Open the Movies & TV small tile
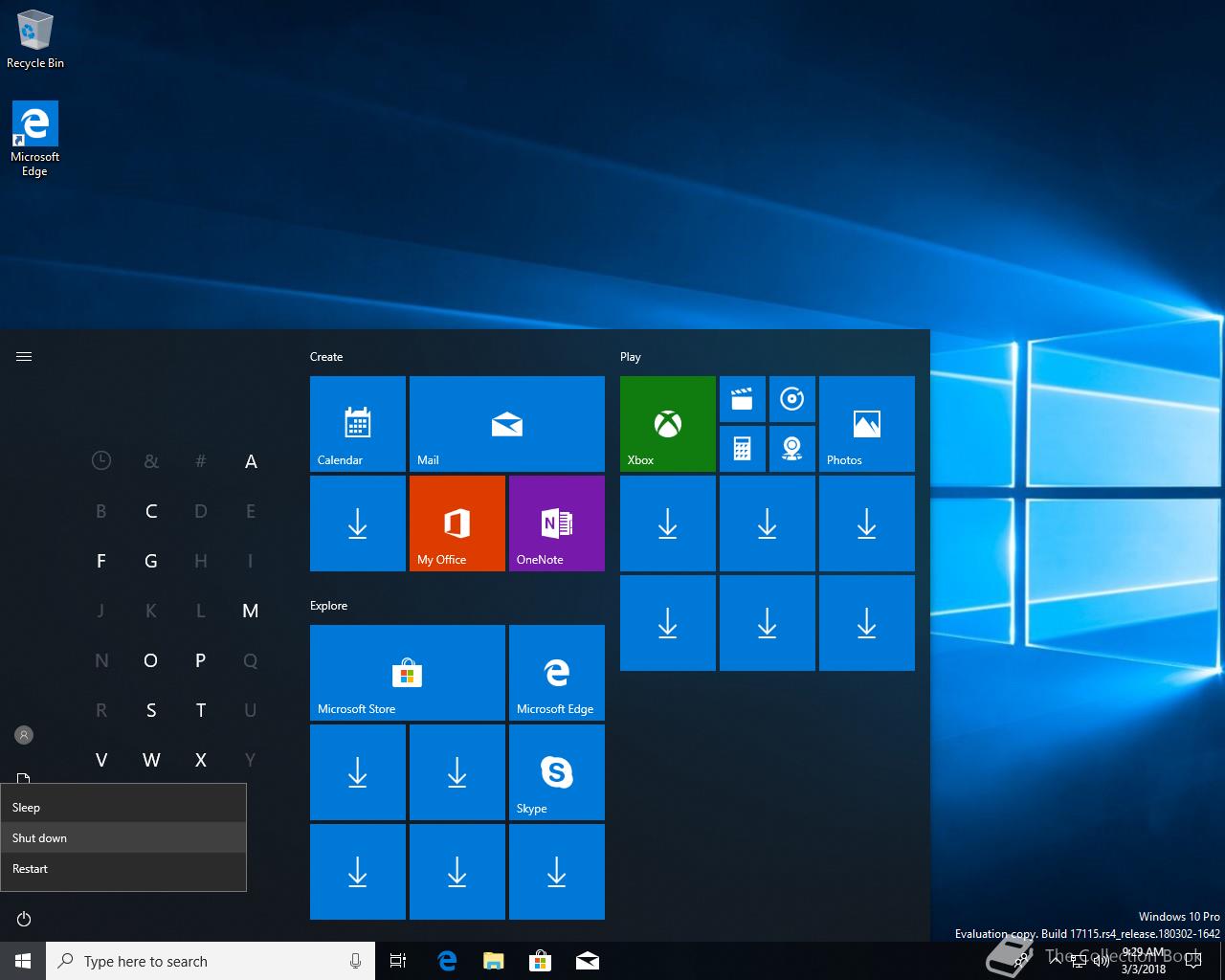Viewport: 1225px width, 980px height. (x=743, y=399)
